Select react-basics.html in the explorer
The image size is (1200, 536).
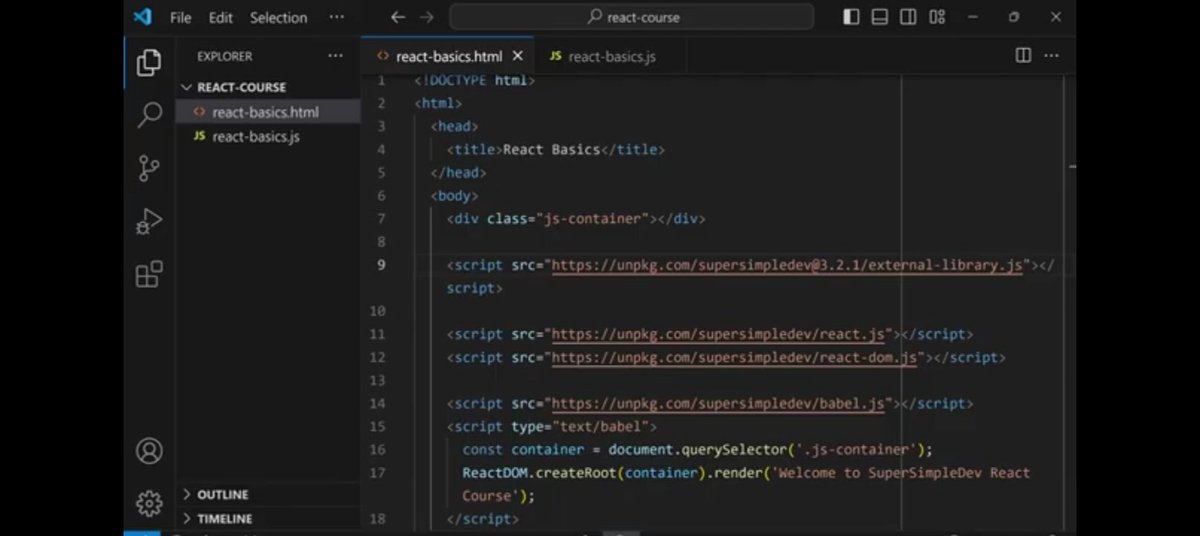click(268, 112)
